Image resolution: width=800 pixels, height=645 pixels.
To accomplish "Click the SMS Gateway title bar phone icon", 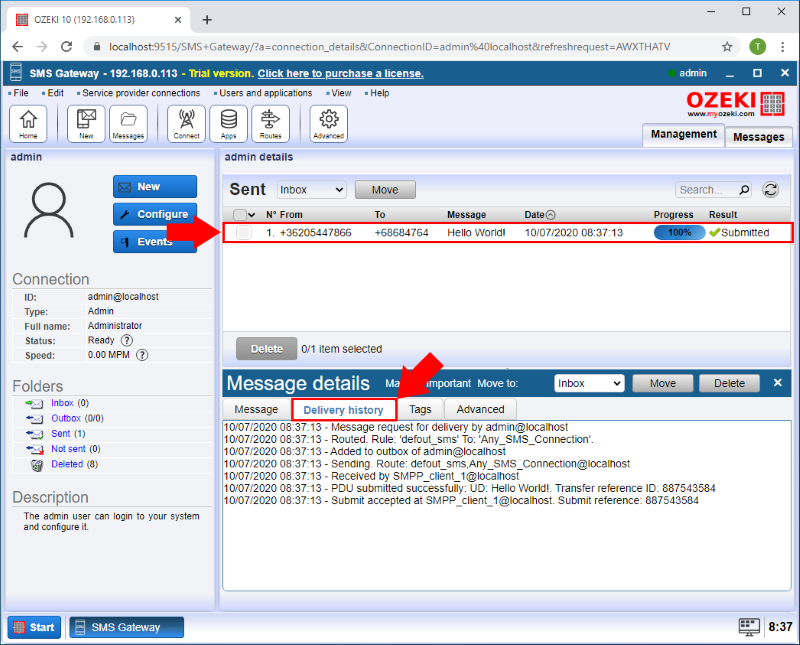I will [x=16, y=73].
